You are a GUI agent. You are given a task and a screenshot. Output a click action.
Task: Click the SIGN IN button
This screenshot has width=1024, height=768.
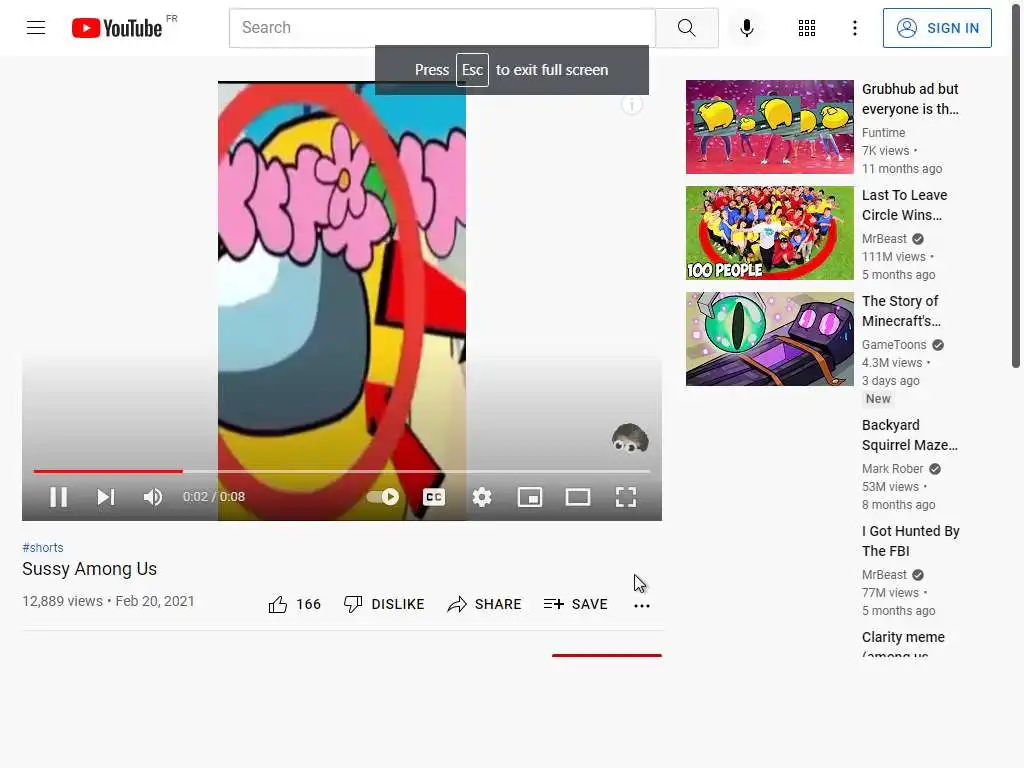(937, 27)
